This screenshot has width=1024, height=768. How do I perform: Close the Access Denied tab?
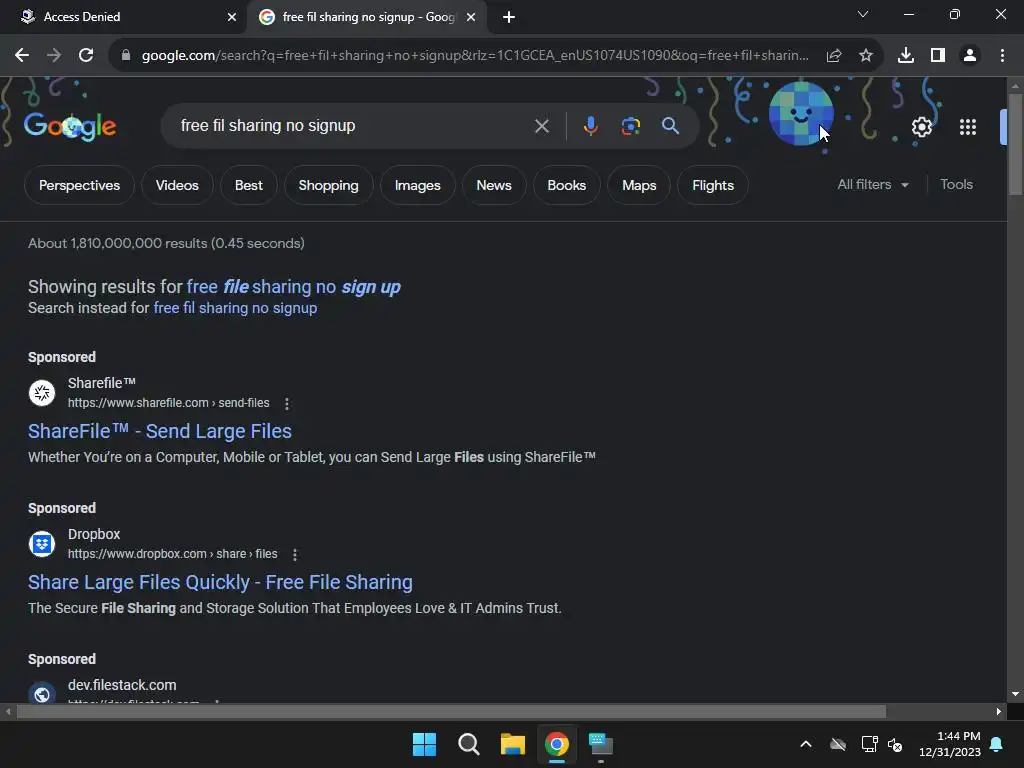click(x=232, y=17)
